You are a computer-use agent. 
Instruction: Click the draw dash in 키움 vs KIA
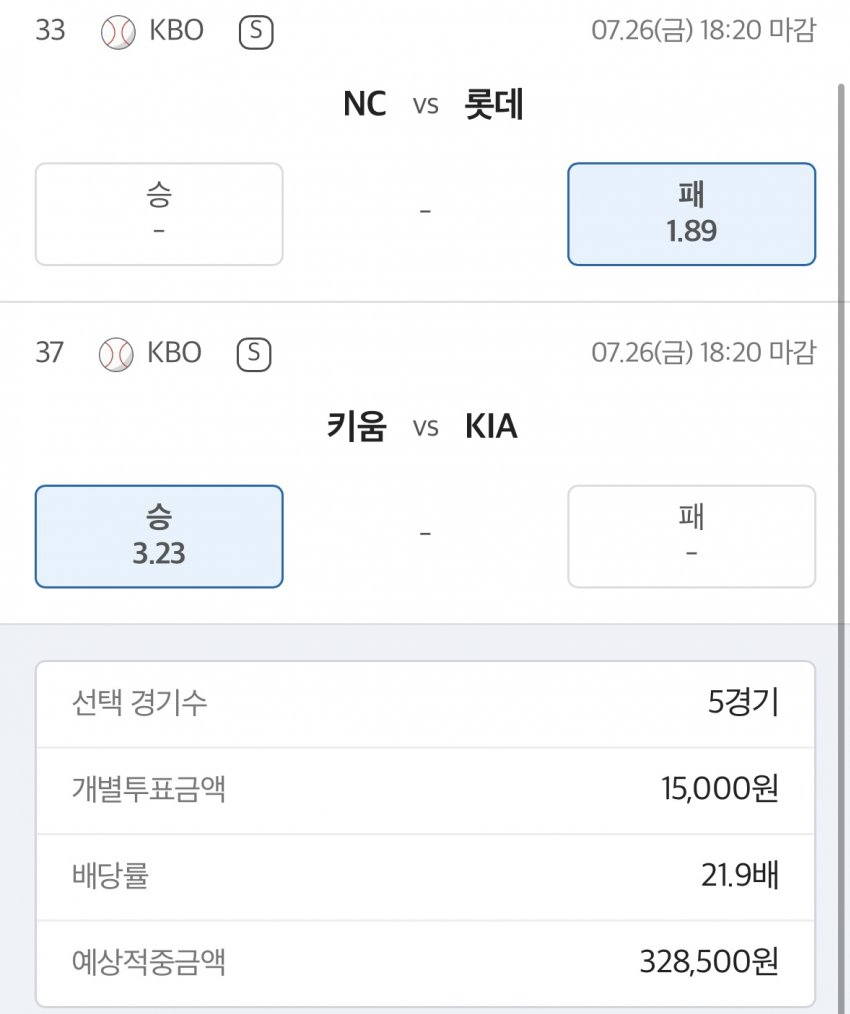(x=425, y=534)
